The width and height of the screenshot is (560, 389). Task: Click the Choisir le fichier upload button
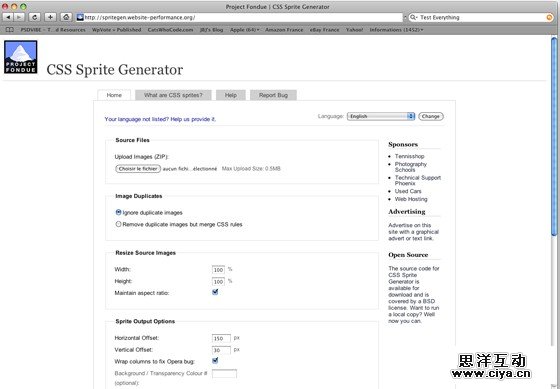click(138, 169)
